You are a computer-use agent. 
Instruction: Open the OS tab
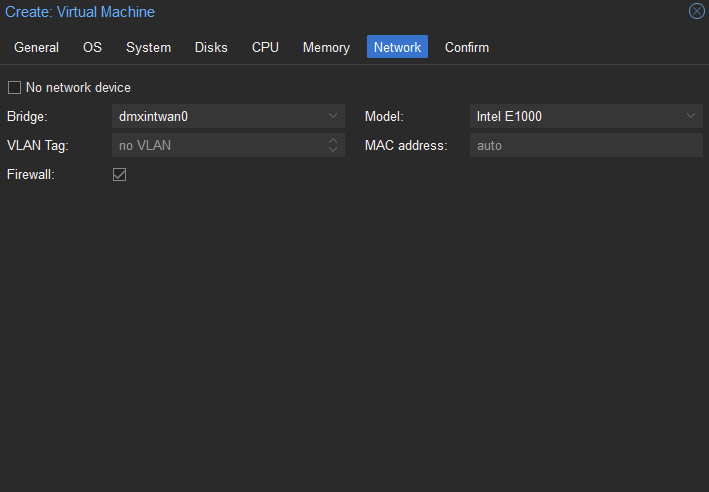click(92, 47)
